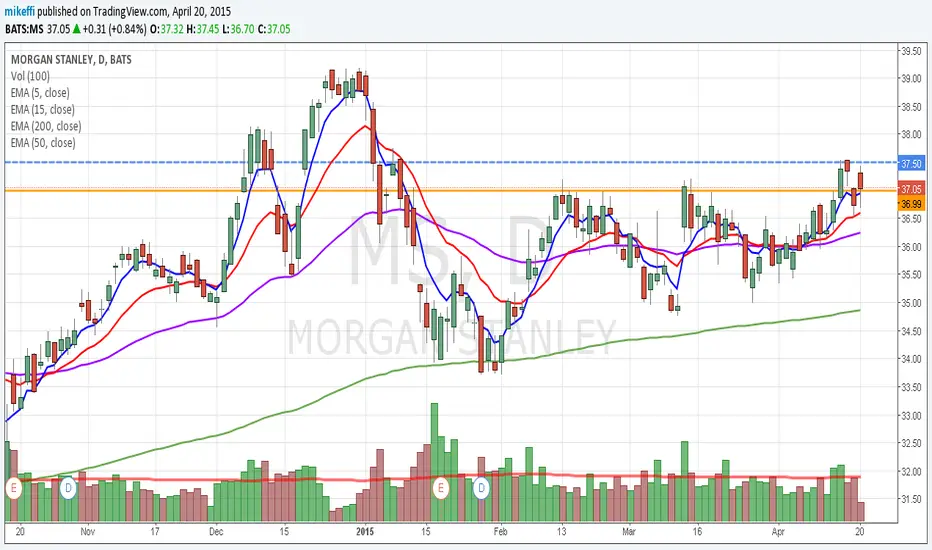Click the open value 'O:37.32'
Image resolution: width=932 pixels, height=550 pixels.
coord(167,29)
